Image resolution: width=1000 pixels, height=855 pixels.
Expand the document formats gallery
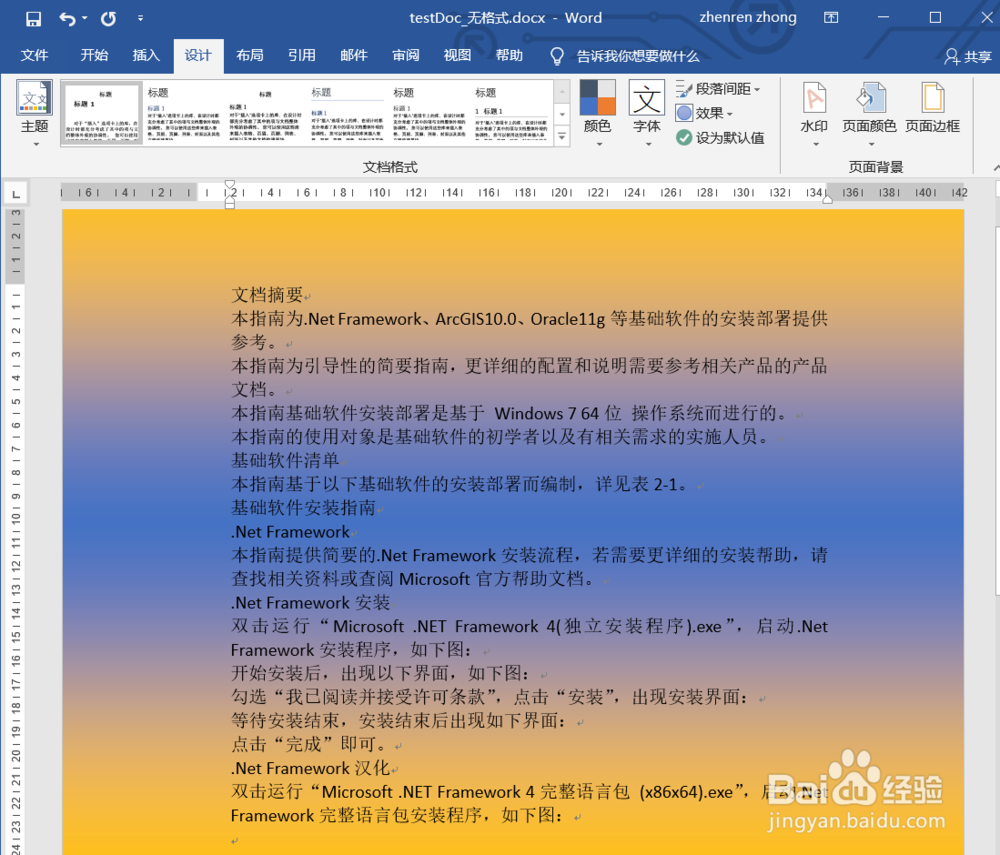(562, 136)
